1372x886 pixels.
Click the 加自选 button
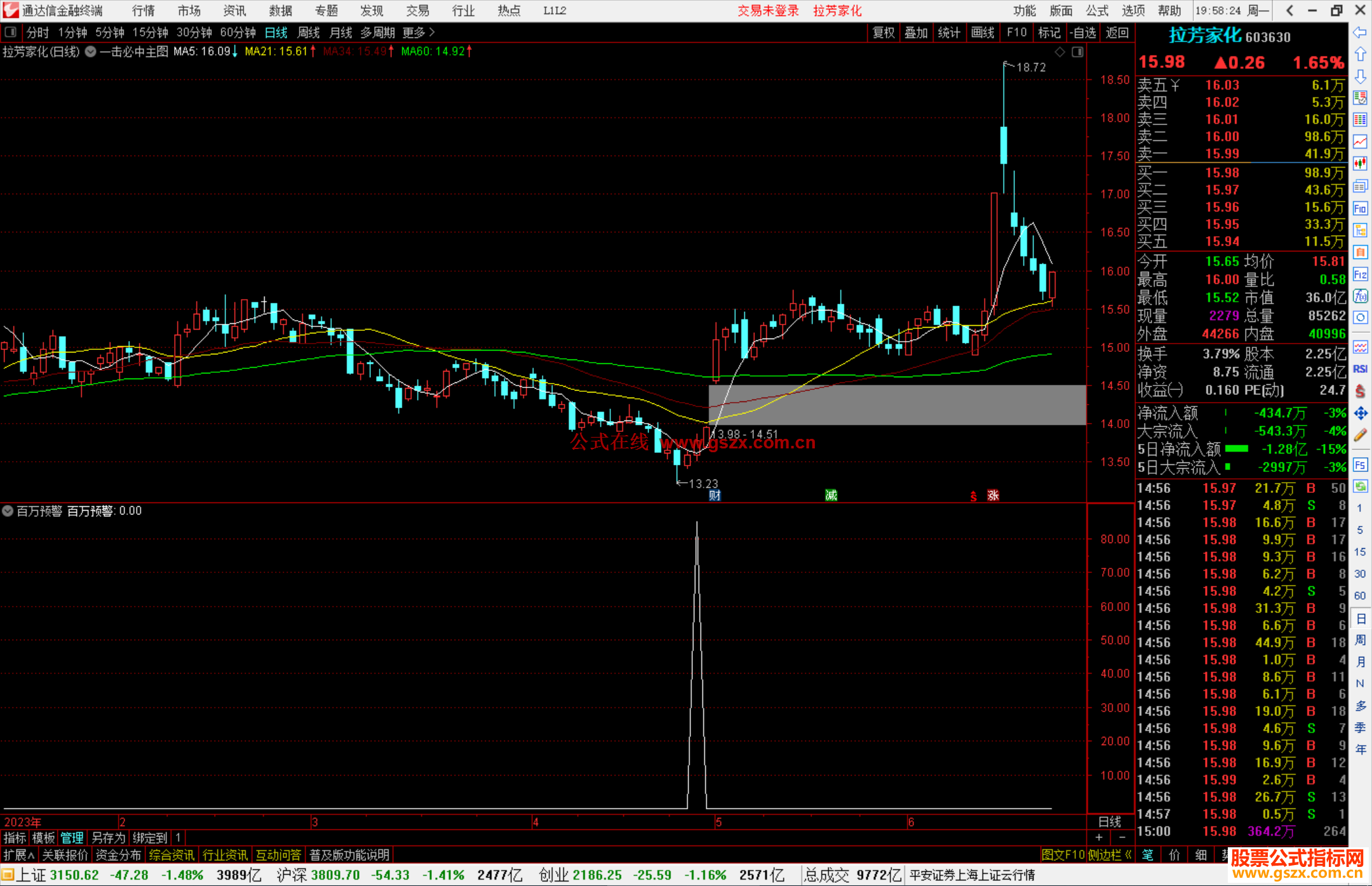(1082, 32)
